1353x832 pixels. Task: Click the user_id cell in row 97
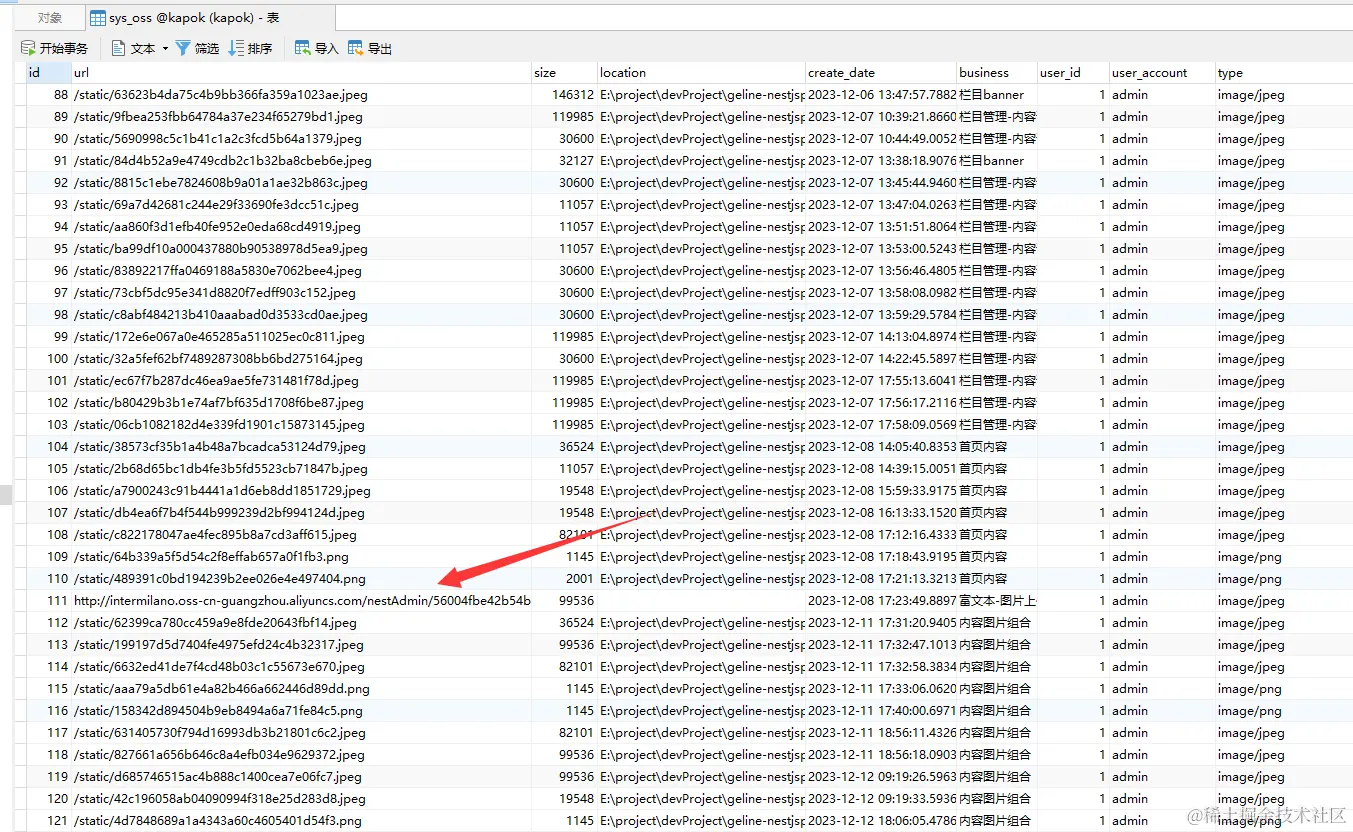[1074, 293]
